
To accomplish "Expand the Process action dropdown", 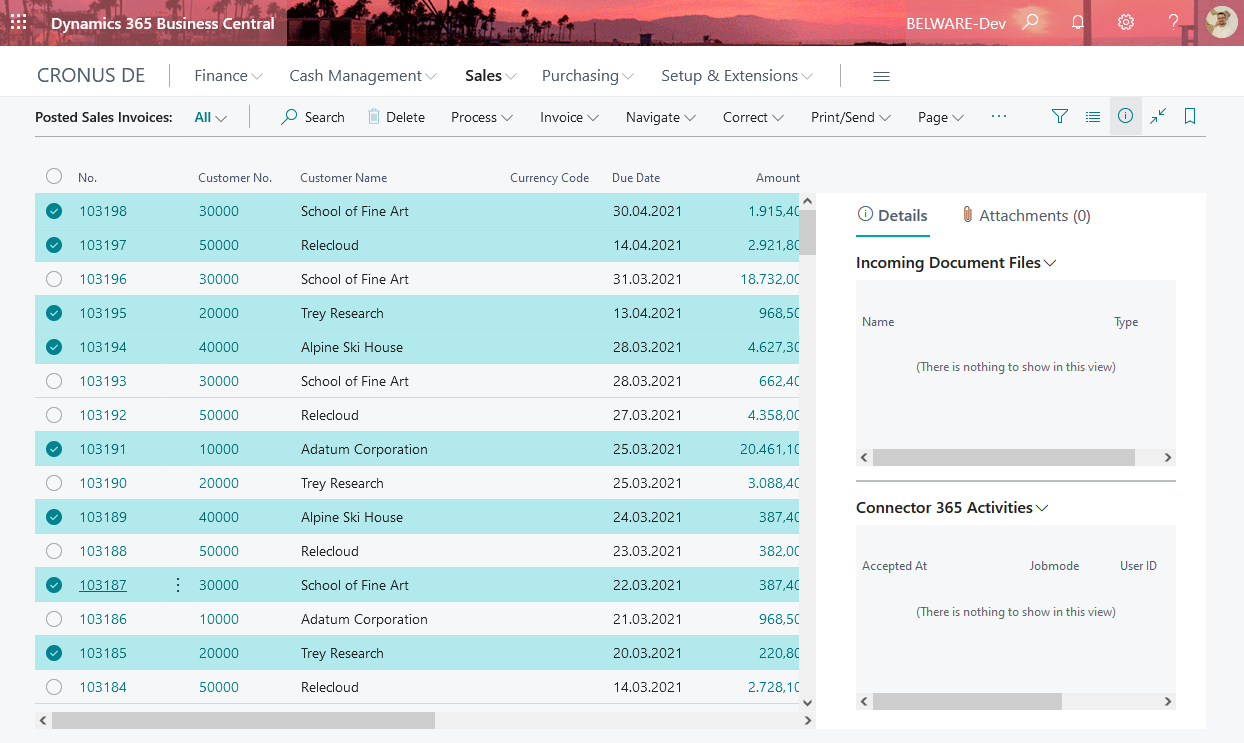I will pos(482,117).
